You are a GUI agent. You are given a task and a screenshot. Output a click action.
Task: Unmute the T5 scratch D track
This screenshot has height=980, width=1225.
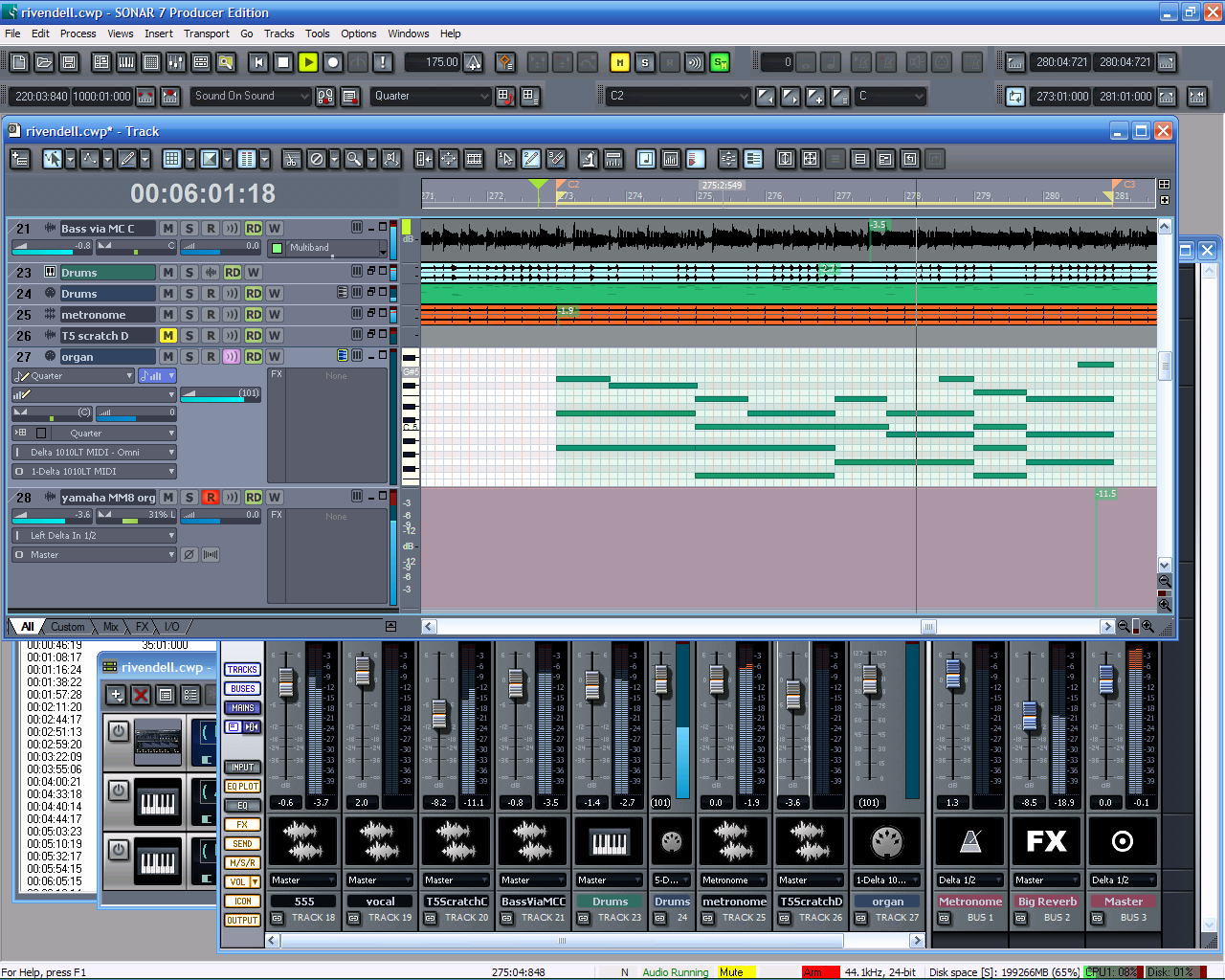click(x=168, y=336)
